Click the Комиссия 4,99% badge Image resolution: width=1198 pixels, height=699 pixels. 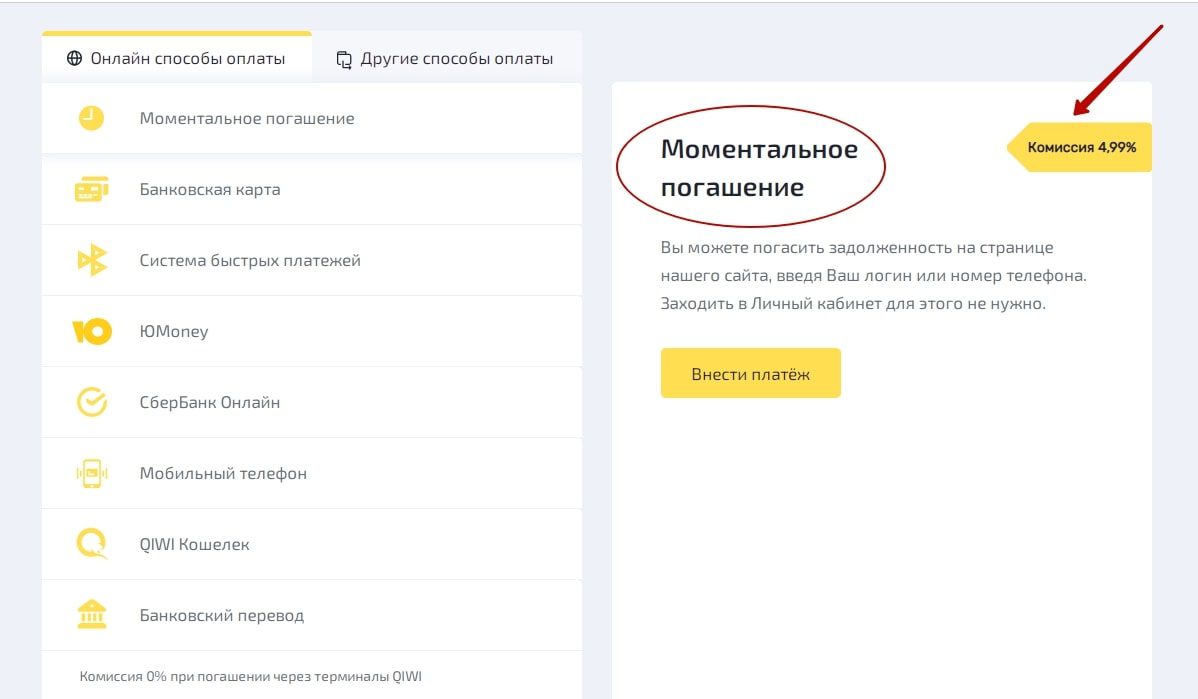(1080, 147)
